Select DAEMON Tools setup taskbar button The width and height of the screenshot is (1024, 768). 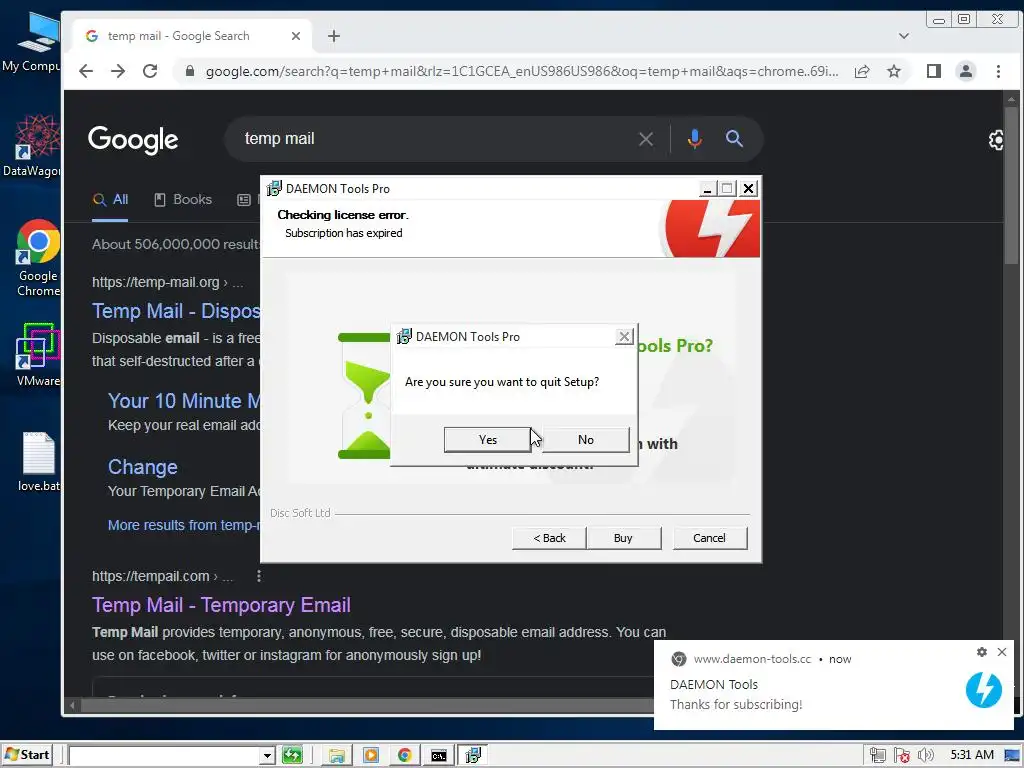(x=473, y=756)
